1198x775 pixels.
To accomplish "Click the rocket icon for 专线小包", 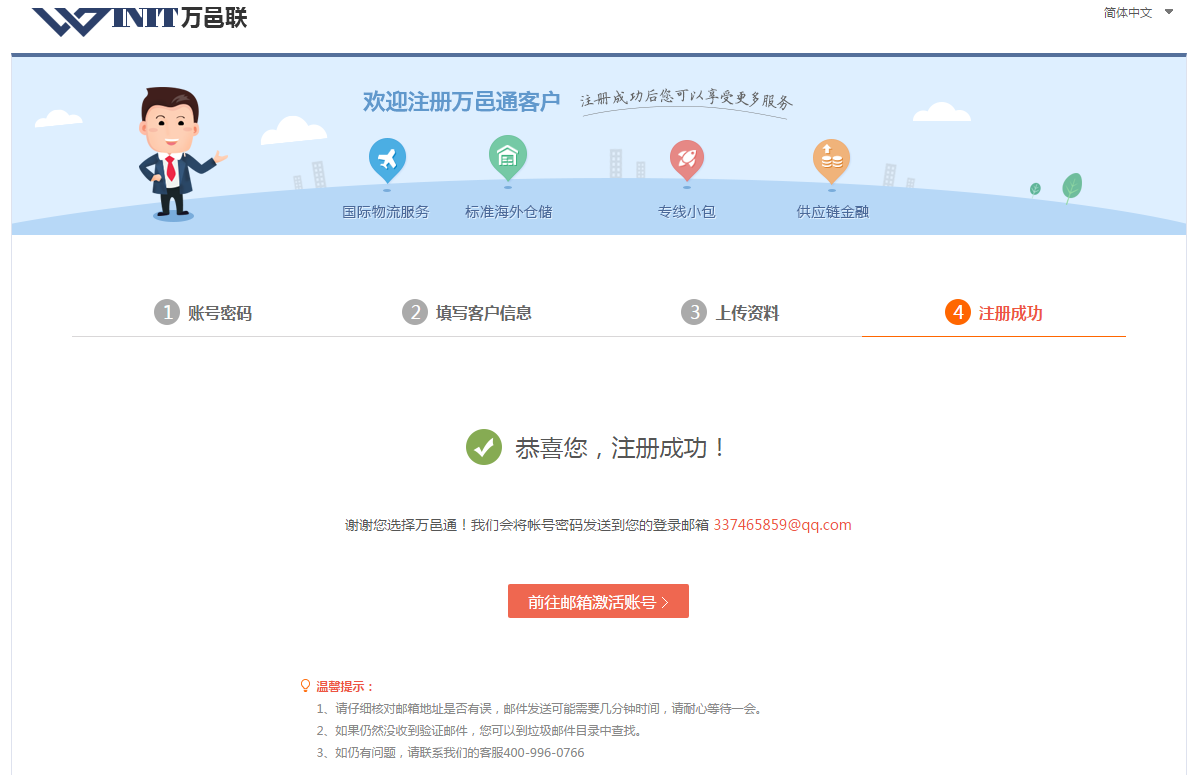I will click(x=687, y=161).
